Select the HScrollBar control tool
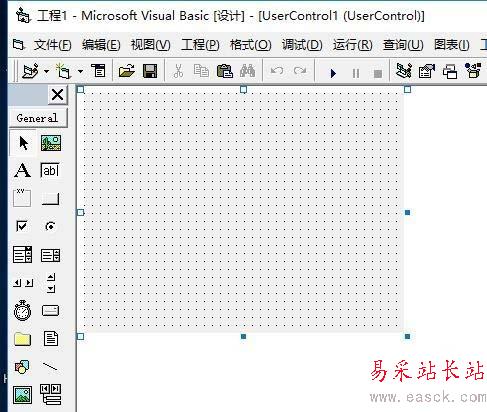 pyautogui.click(x=23, y=283)
